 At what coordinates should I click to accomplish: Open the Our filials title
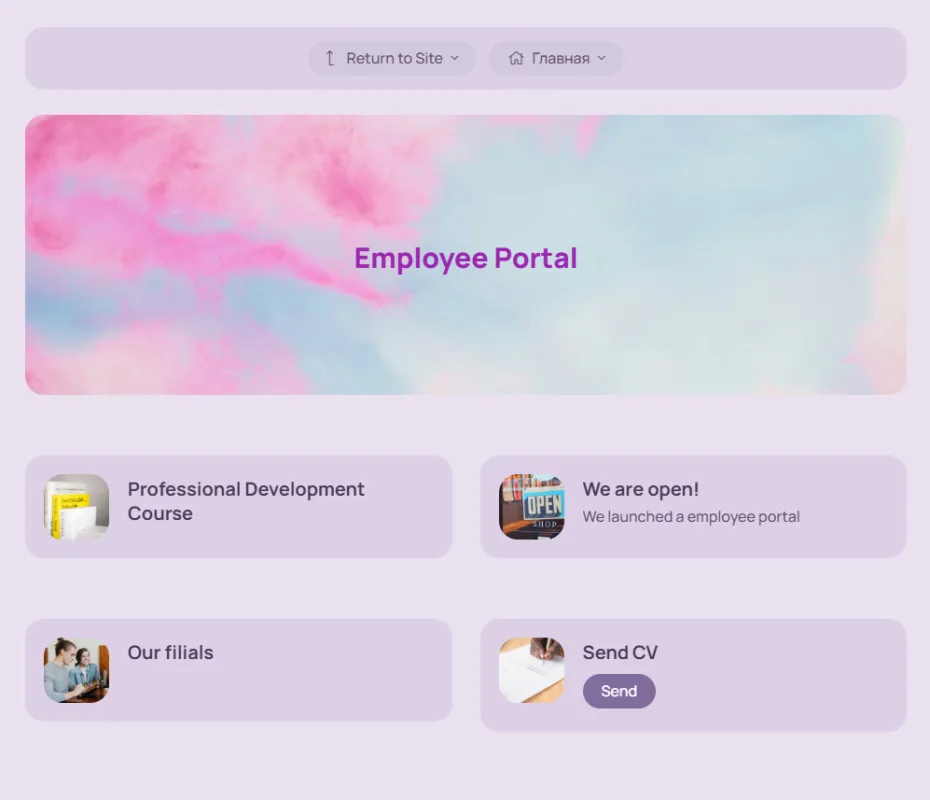click(170, 652)
